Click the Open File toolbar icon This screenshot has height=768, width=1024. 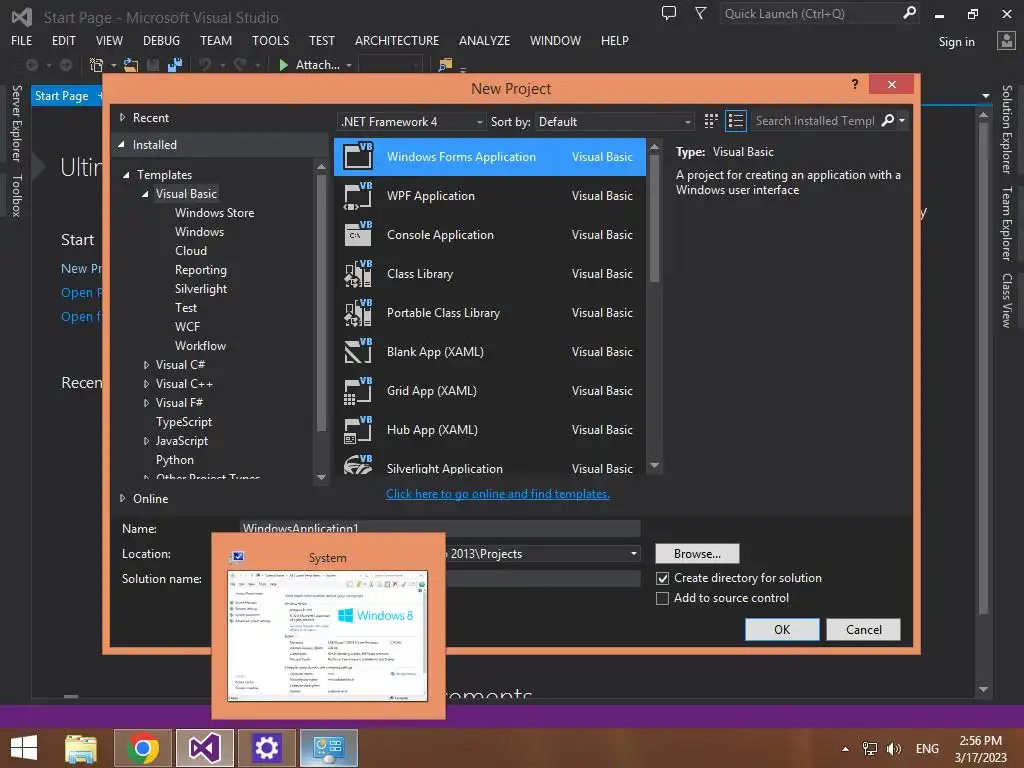coord(131,65)
